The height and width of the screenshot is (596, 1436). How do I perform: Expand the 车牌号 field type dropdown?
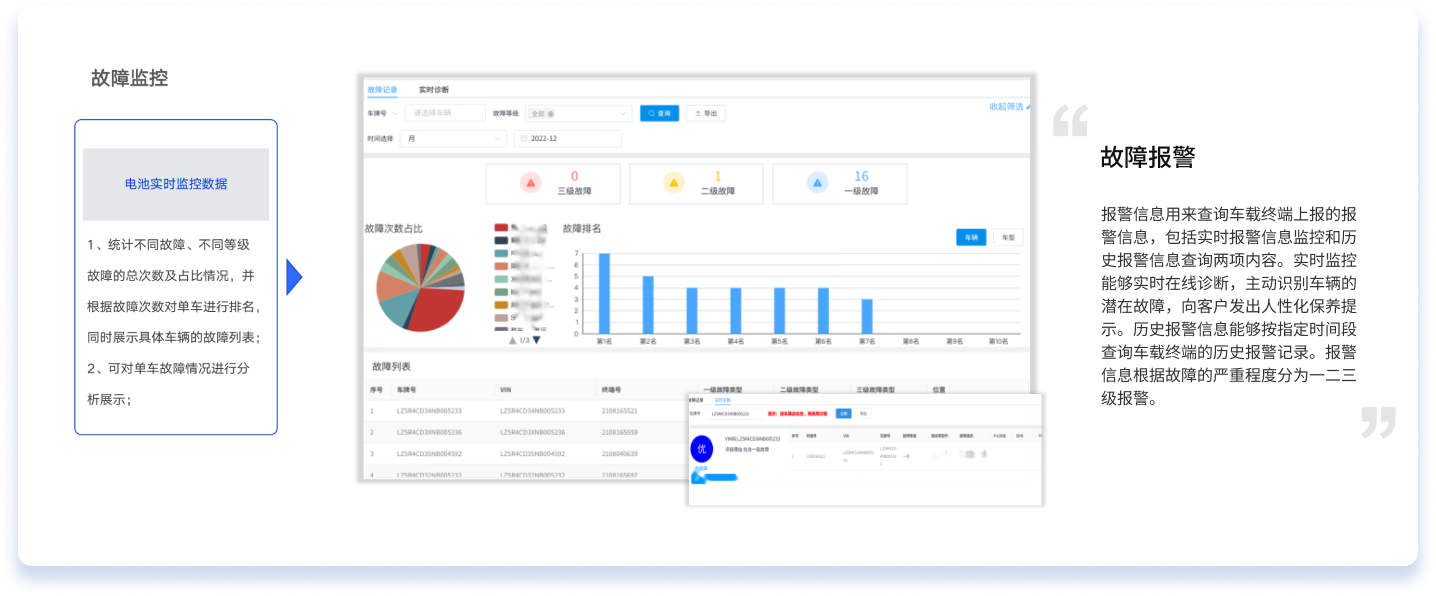point(395,114)
